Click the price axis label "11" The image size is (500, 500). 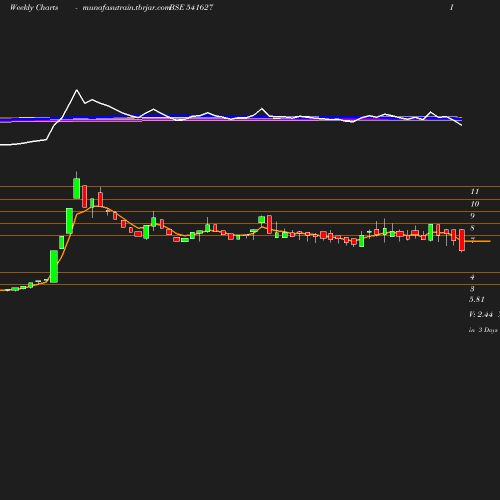[475, 191]
